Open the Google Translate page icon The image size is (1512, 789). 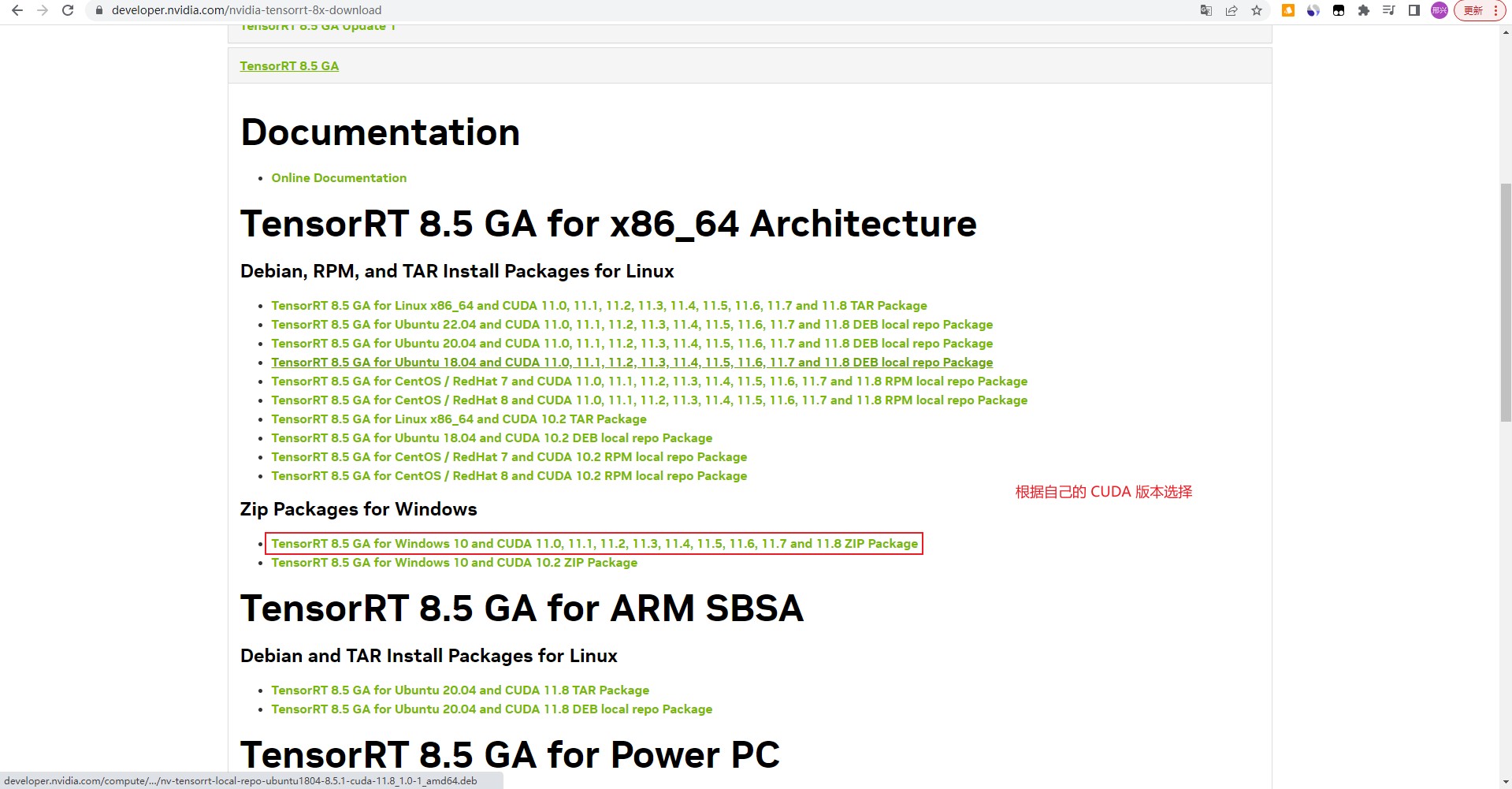coord(1206,10)
